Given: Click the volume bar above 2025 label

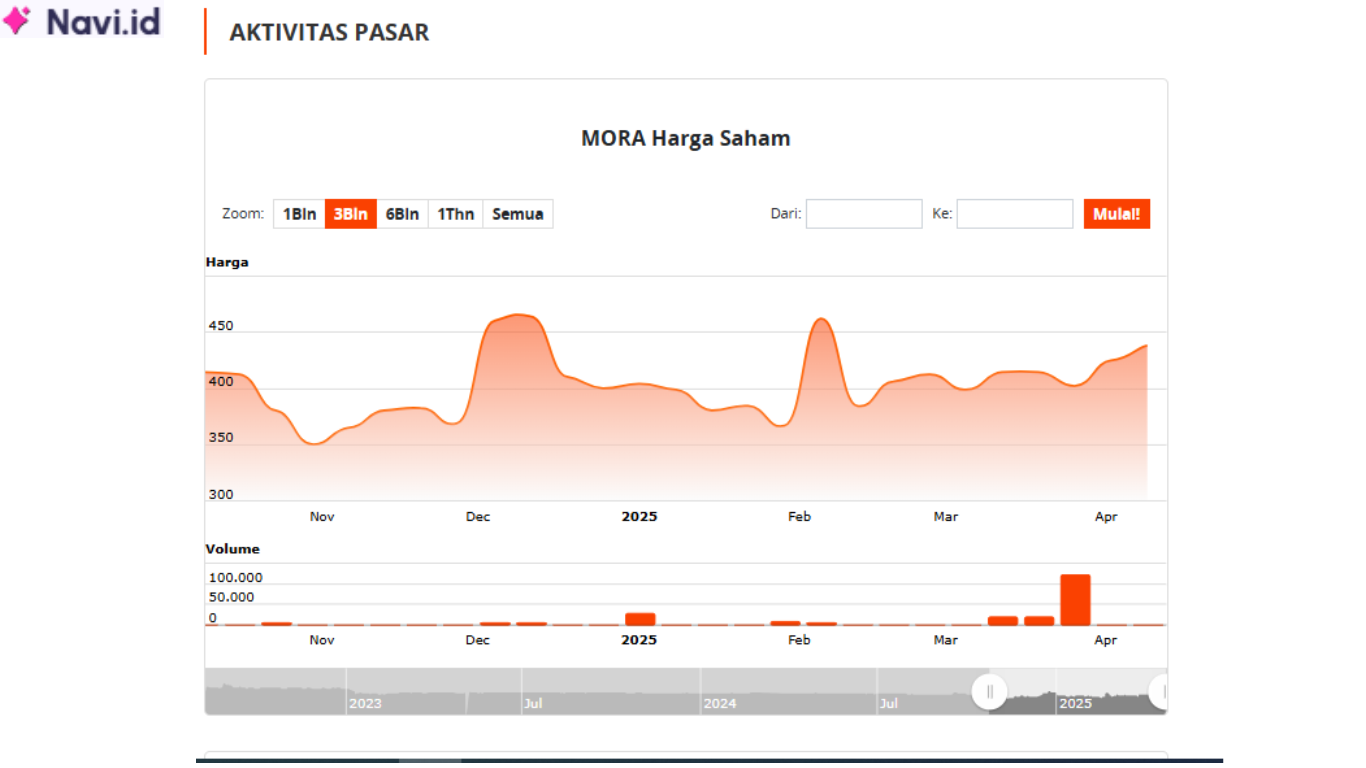Looking at the screenshot, I should [640, 619].
